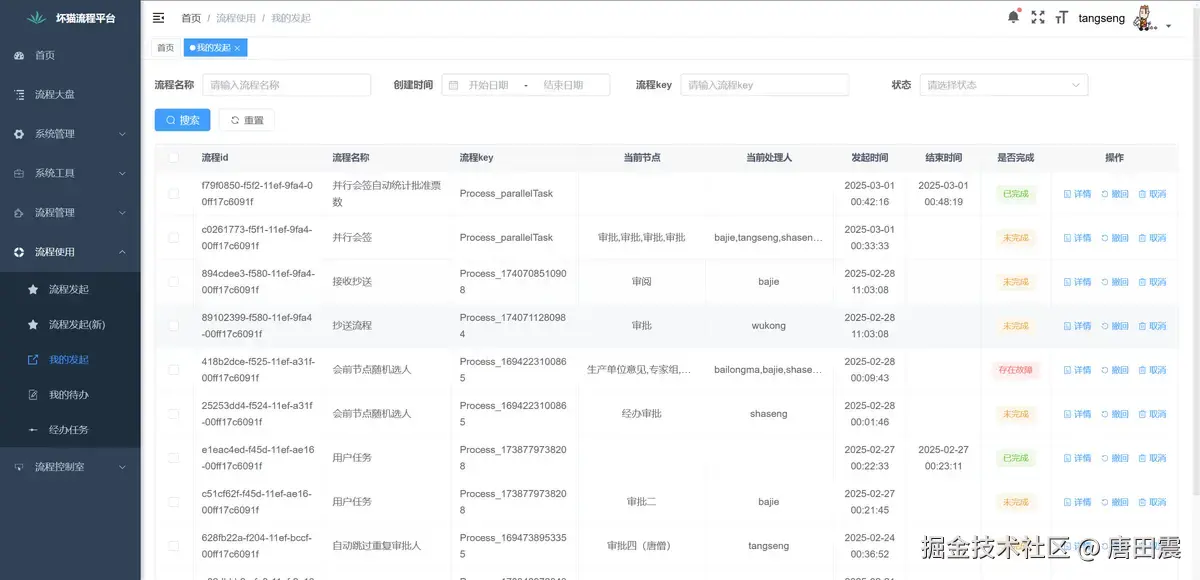Click the 首页 dashboard icon in sidebar
The image size is (1200, 580).
coord(19,56)
